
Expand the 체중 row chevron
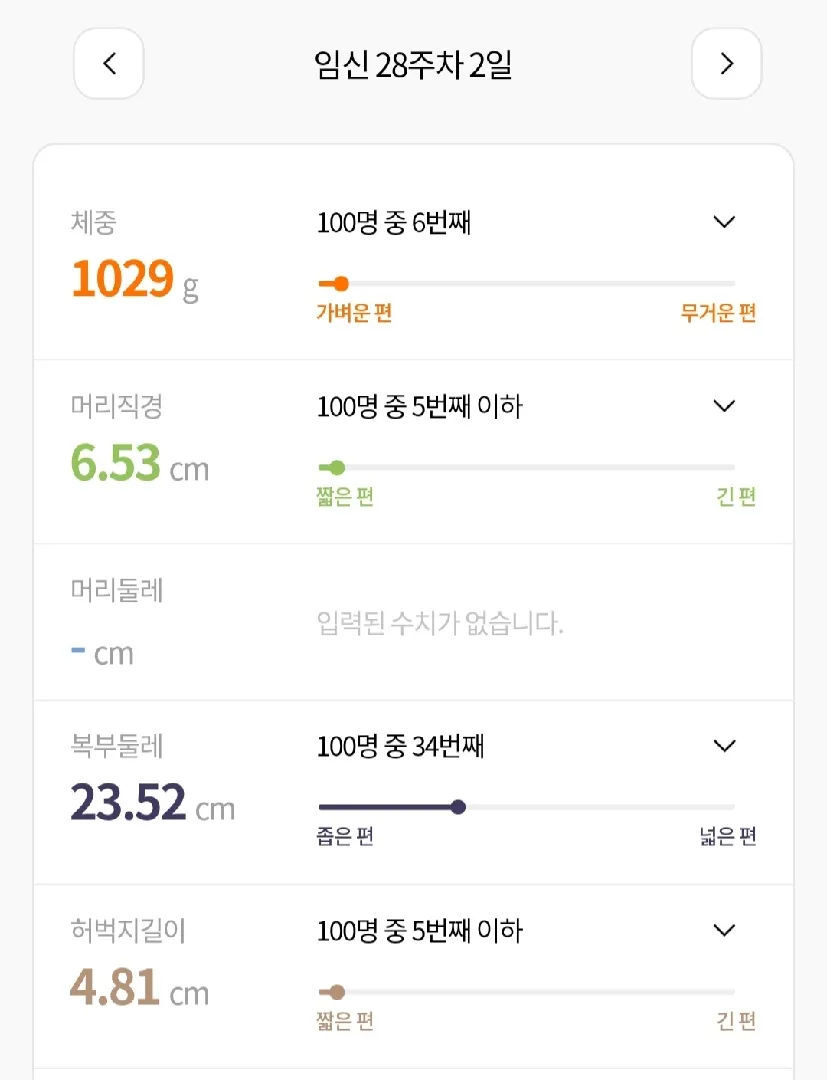[x=724, y=222]
